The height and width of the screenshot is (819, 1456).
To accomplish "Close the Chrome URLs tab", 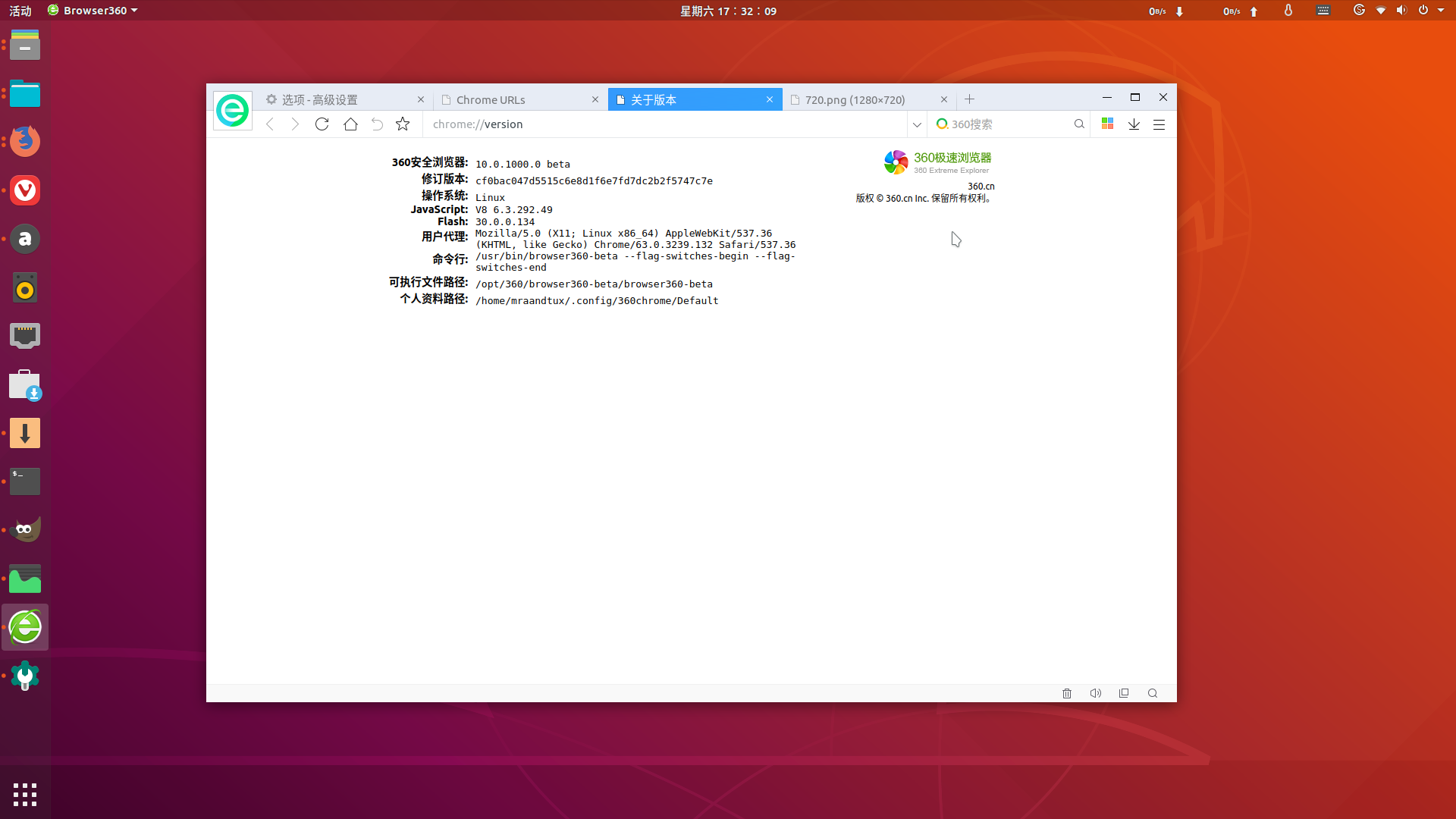I will [595, 99].
